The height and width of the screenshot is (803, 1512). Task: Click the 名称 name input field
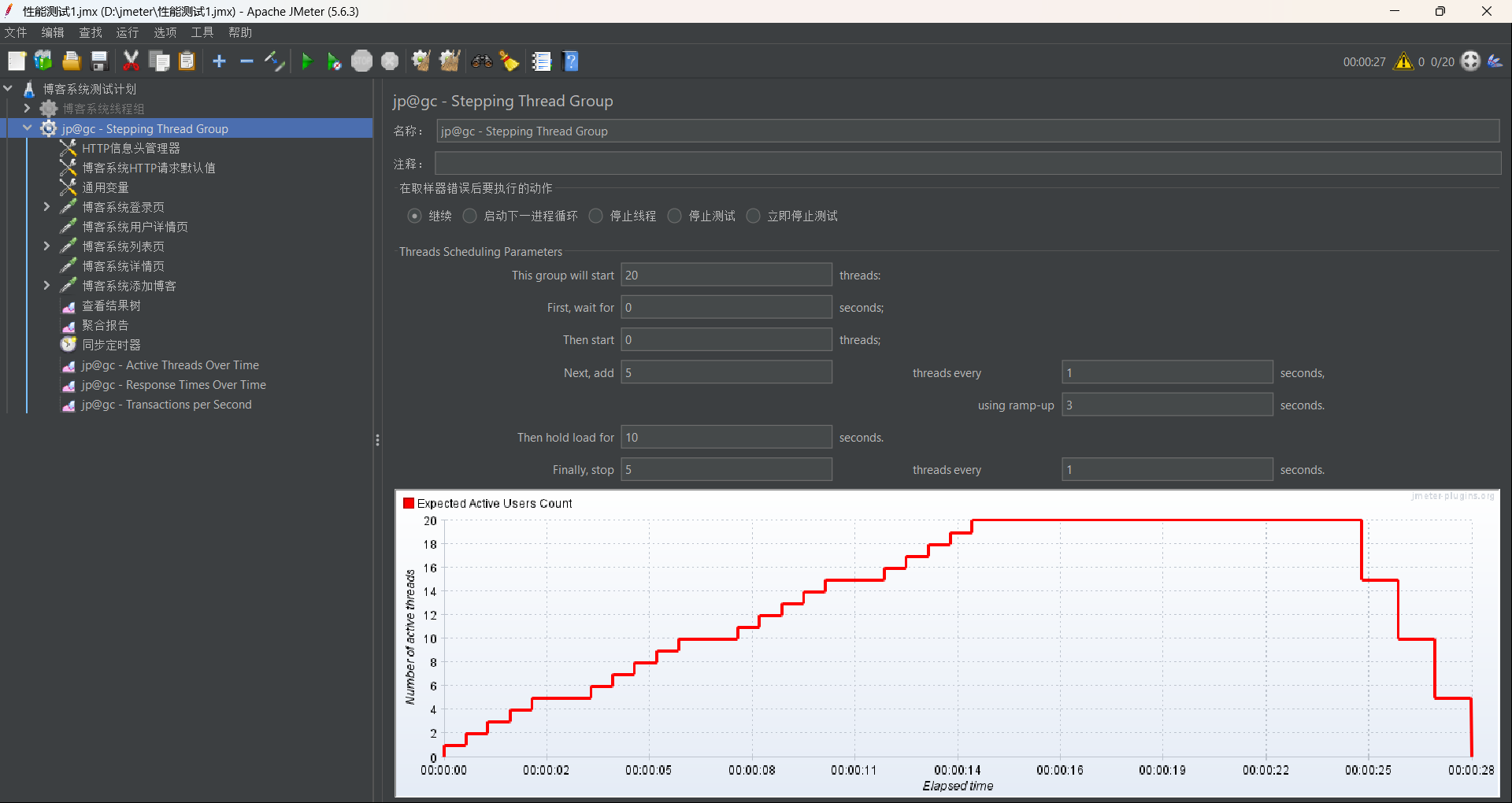[968, 131]
